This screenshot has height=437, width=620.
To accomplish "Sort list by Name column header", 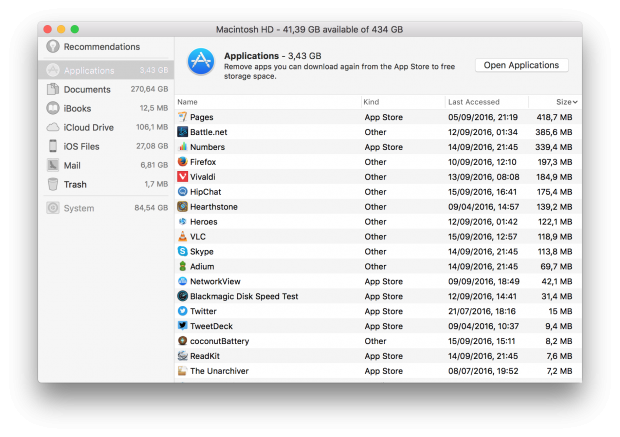I will [x=187, y=102].
